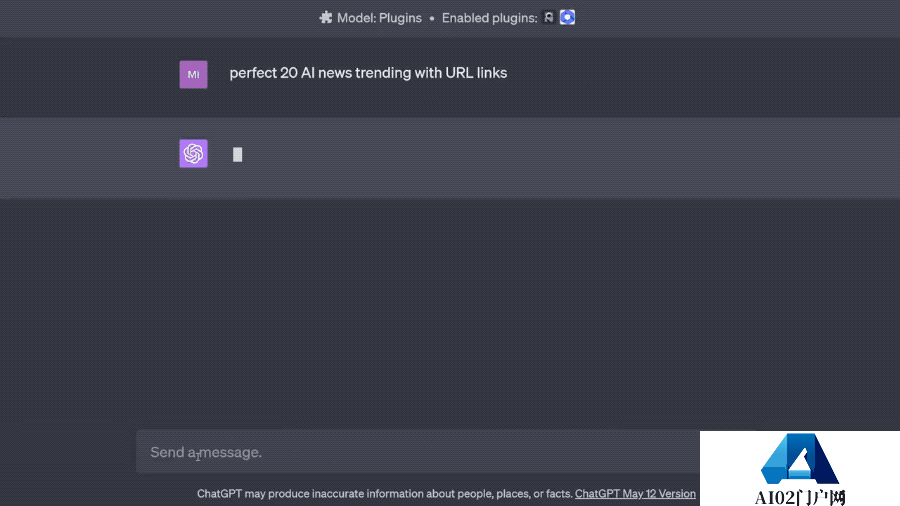900x506 pixels.
Task: Focus the 'Send a message' input field
Action: click(420, 452)
